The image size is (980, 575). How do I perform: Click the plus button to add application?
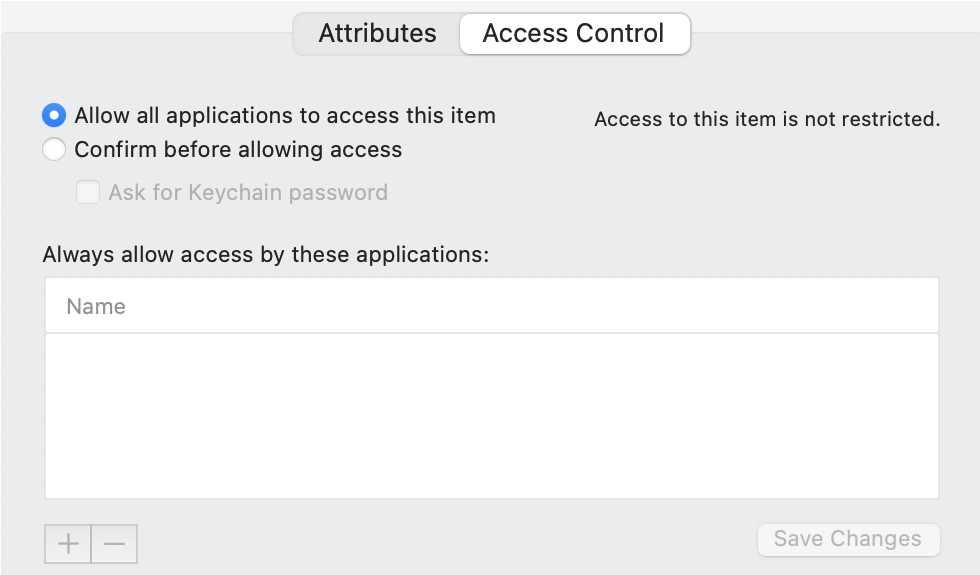click(68, 543)
